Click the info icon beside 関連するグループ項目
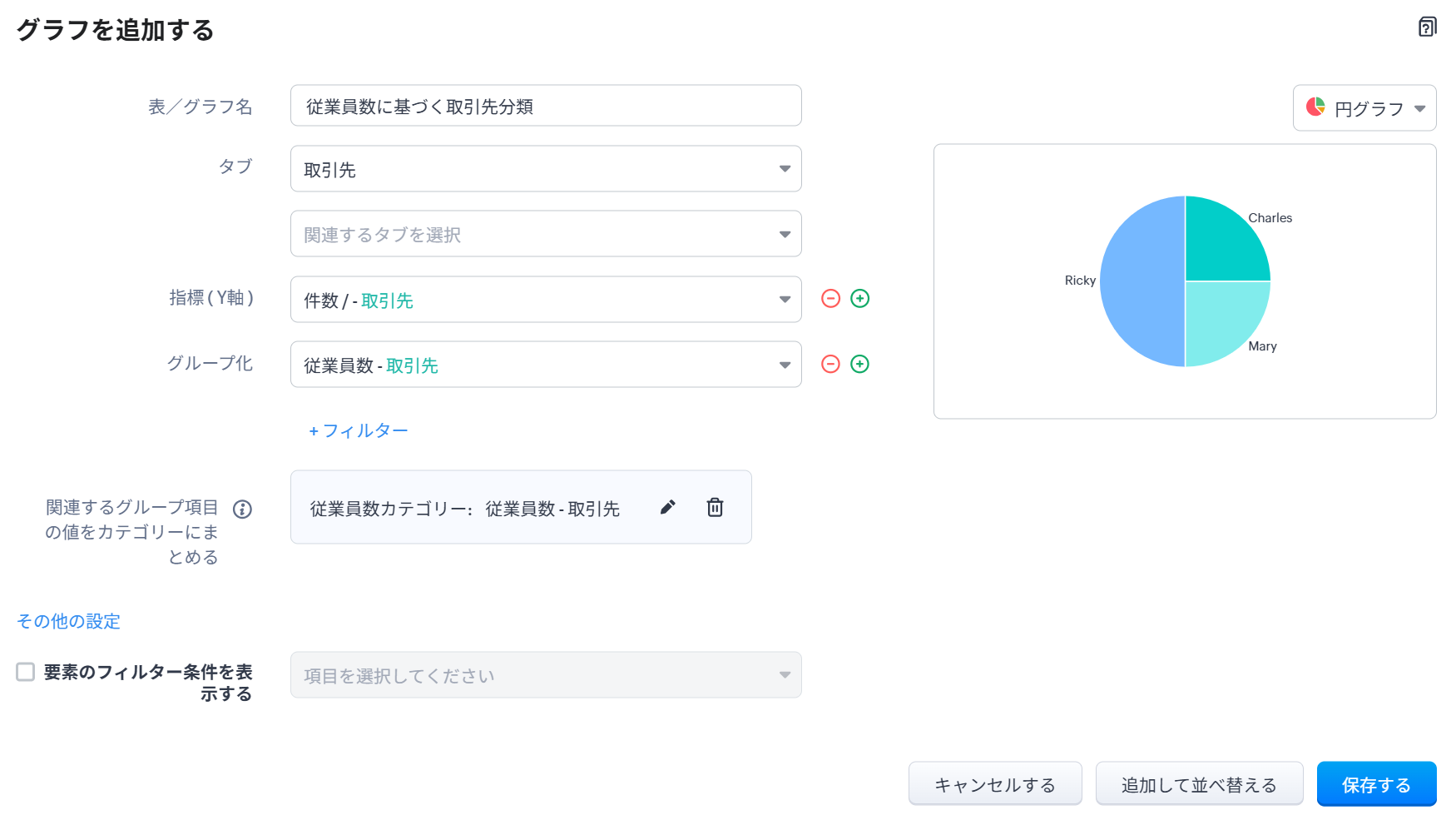 pyautogui.click(x=242, y=509)
